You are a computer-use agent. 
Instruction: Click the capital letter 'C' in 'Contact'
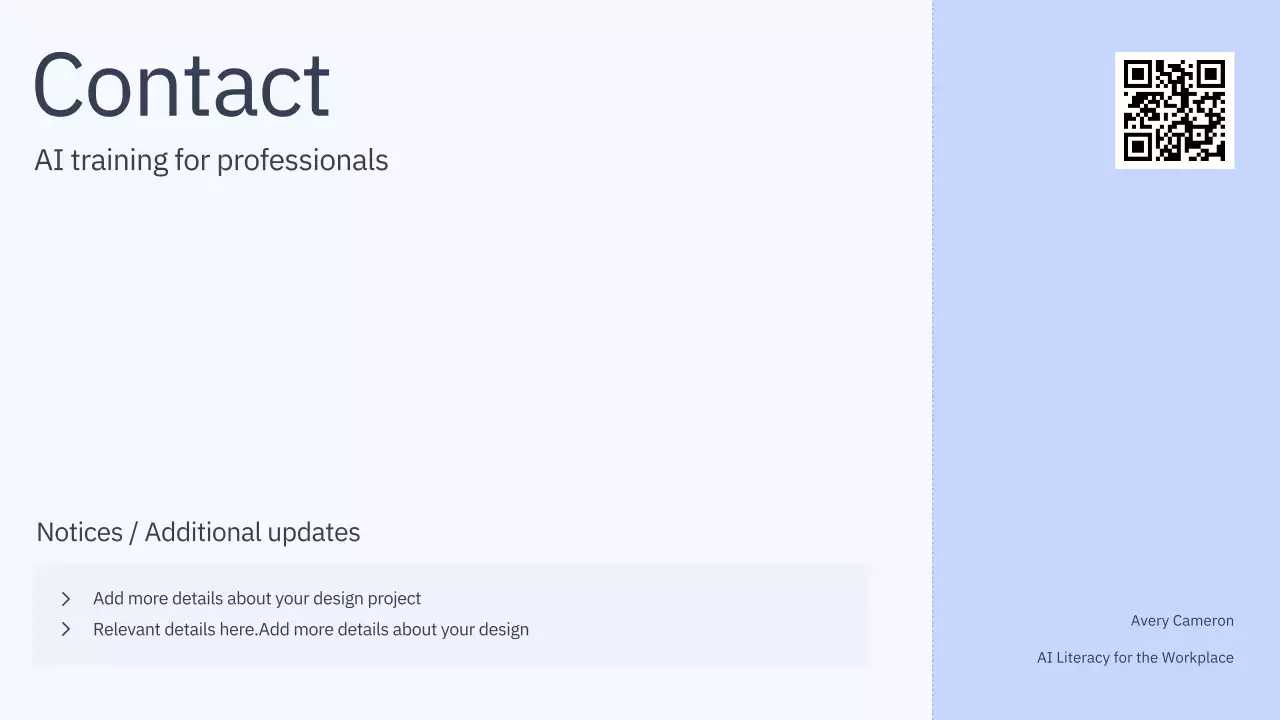click(x=57, y=86)
